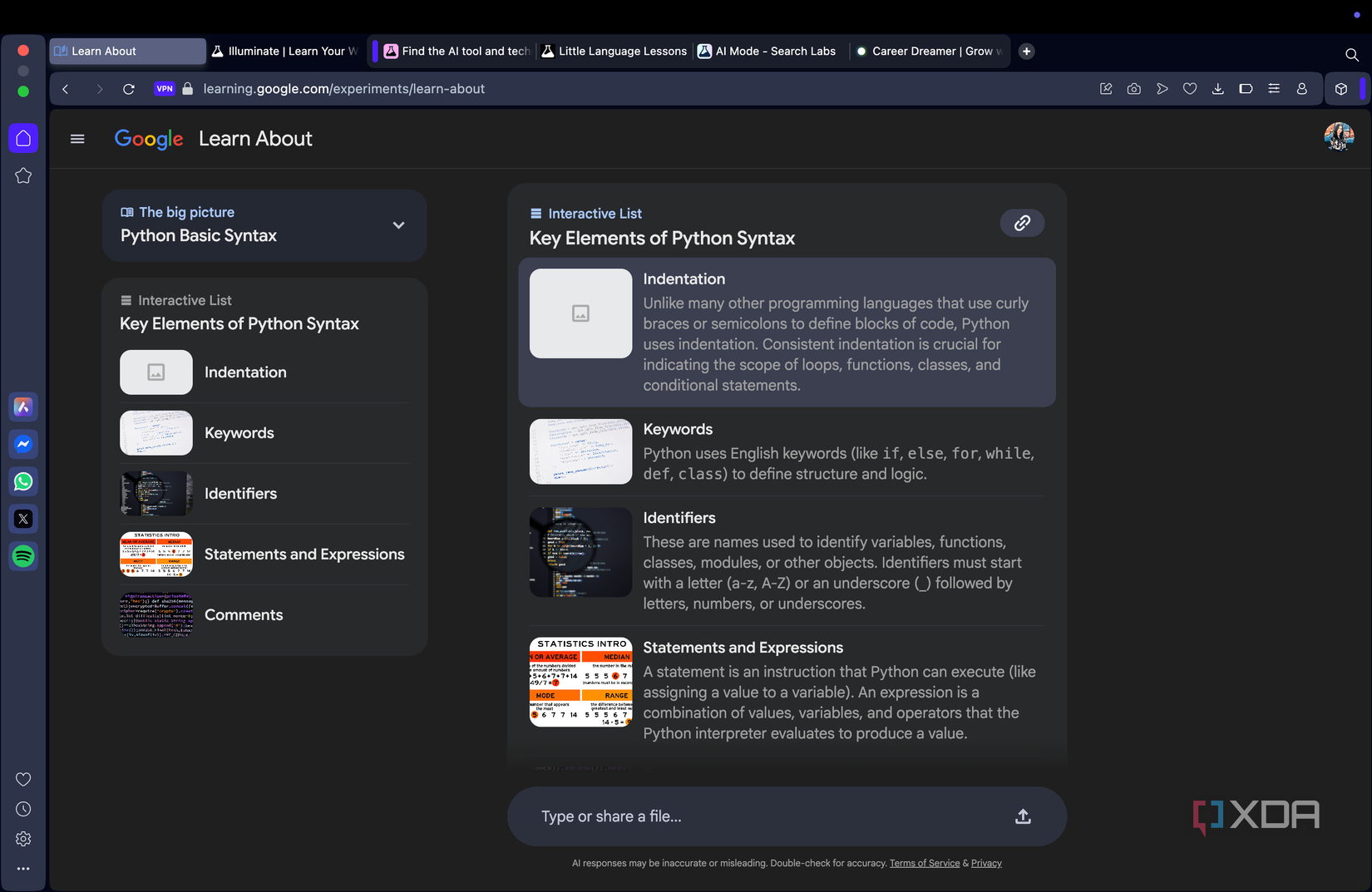The image size is (1372, 892).
Task: Open the sidebar settings gear
Action: (x=23, y=839)
